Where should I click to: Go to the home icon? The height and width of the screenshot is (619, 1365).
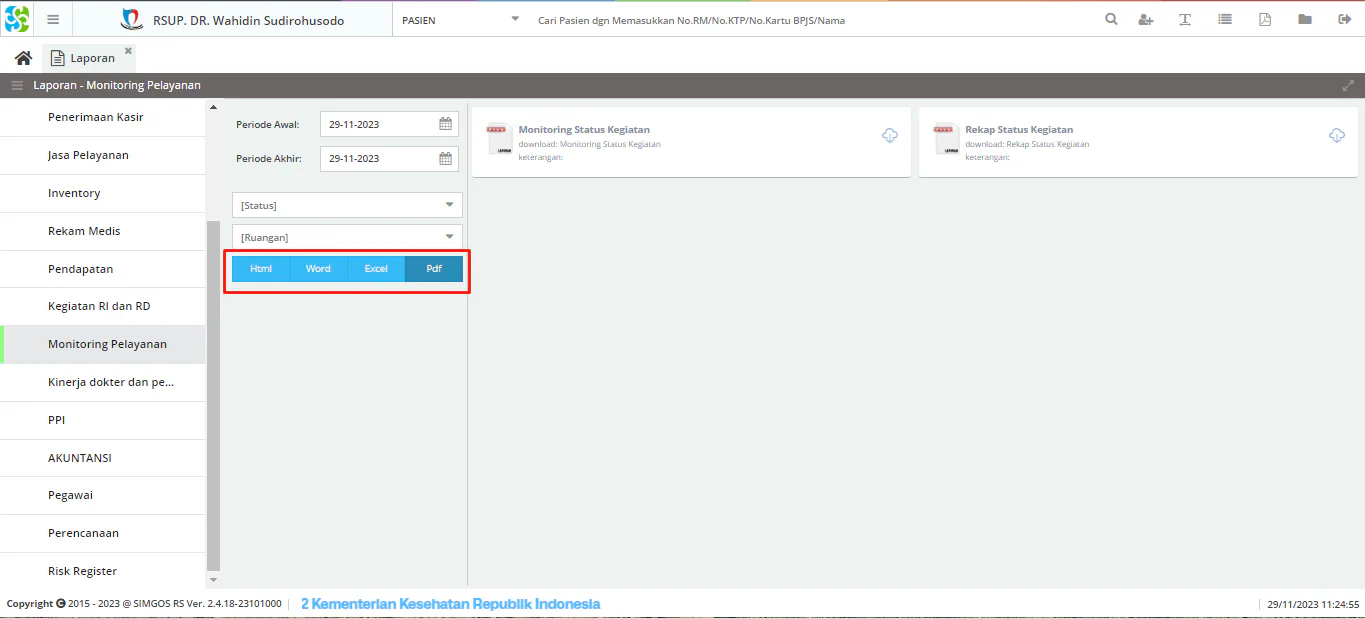pos(23,58)
